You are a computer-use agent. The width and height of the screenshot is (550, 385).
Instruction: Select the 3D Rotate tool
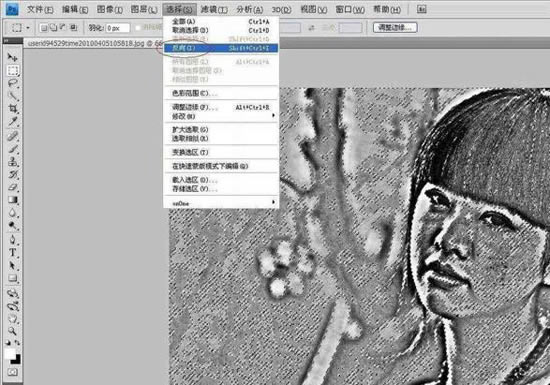pos(13,293)
